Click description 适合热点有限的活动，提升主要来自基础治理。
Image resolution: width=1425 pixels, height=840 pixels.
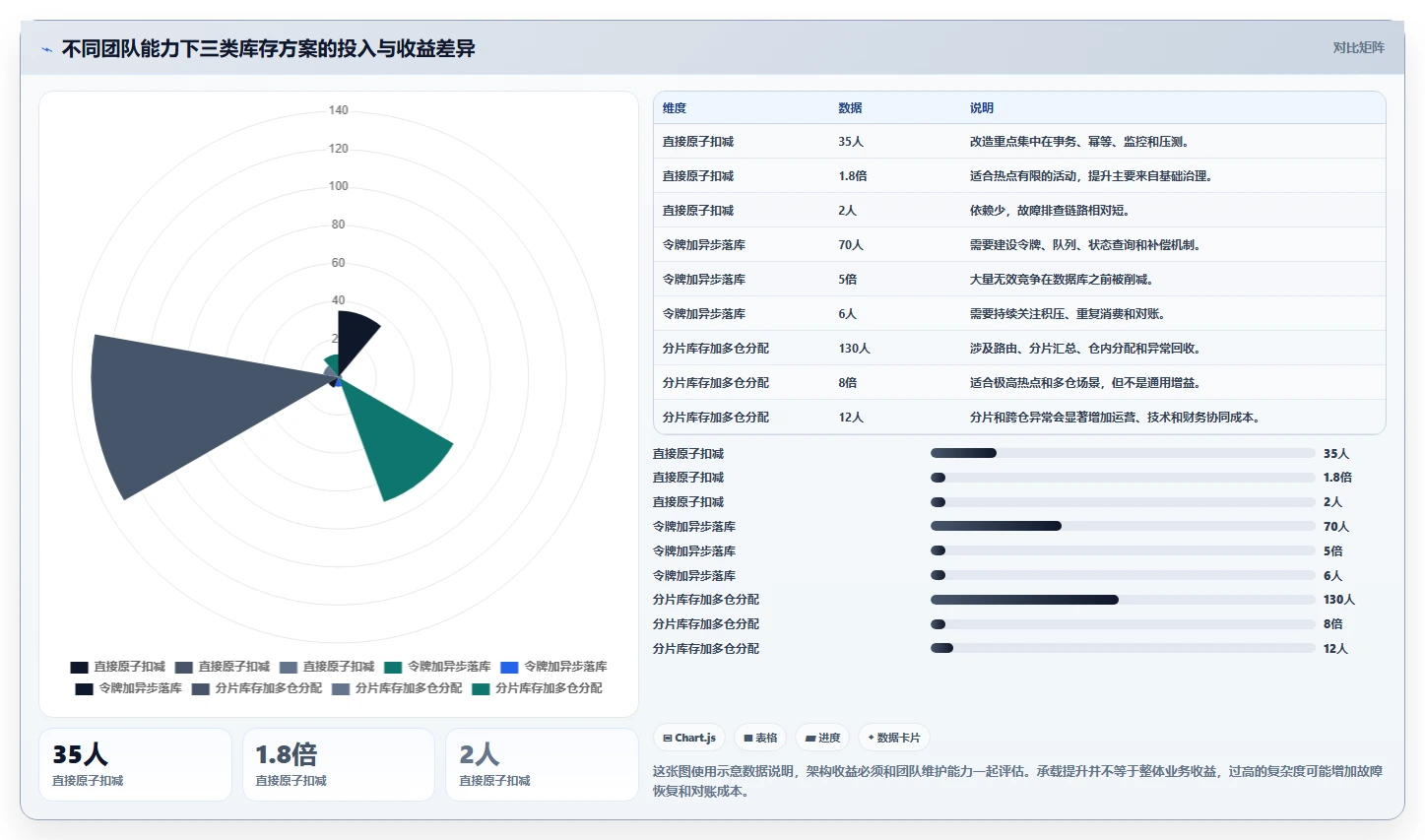point(1093,176)
